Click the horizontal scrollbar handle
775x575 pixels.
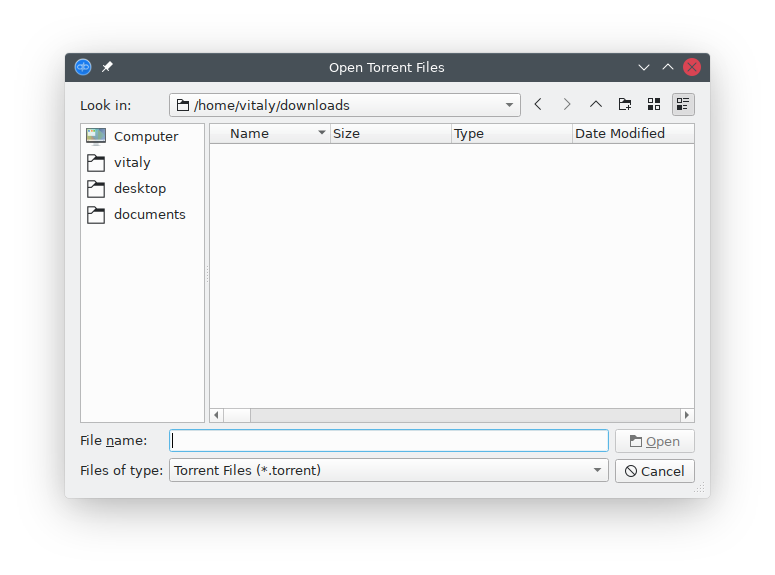[237, 415]
